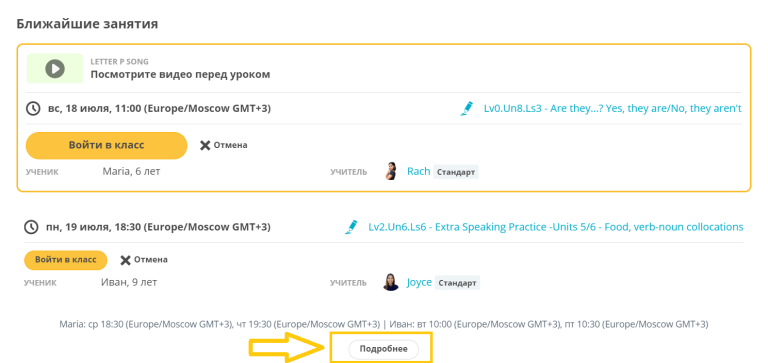Screen dimensions: 768x363
Task: Expand schedule details with Подробнее button
Action: click(384, 349)
